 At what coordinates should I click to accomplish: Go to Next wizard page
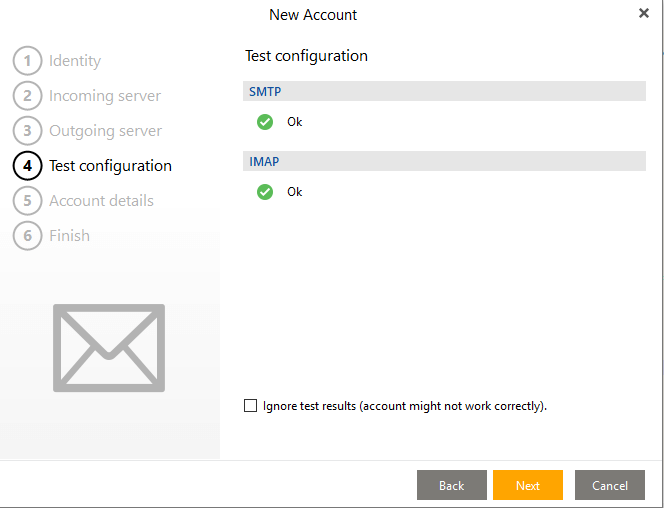[528, 485]
